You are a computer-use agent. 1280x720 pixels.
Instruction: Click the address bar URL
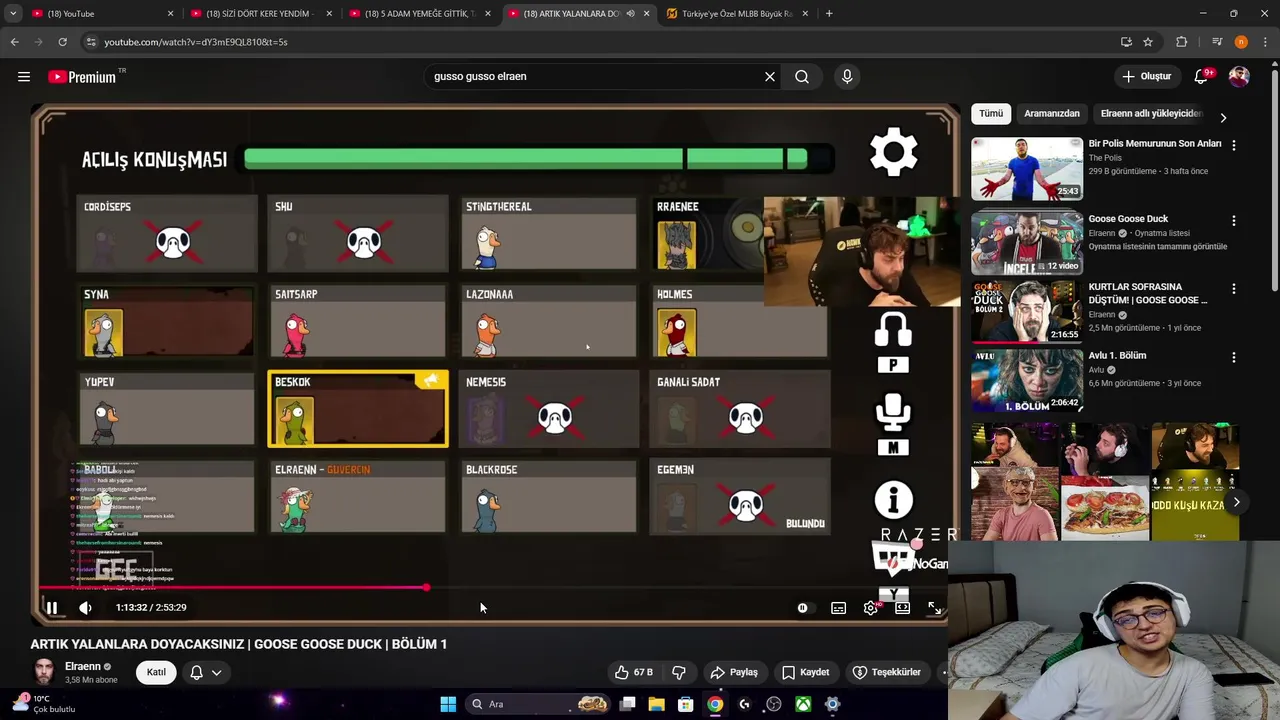pyautogui.click(x=196, y=42)
